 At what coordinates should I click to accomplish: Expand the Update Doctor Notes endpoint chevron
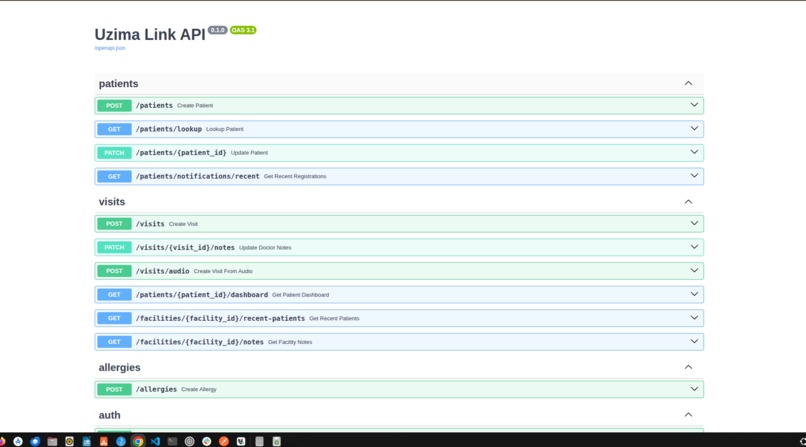pyautogui.click(x=694, y=247)
